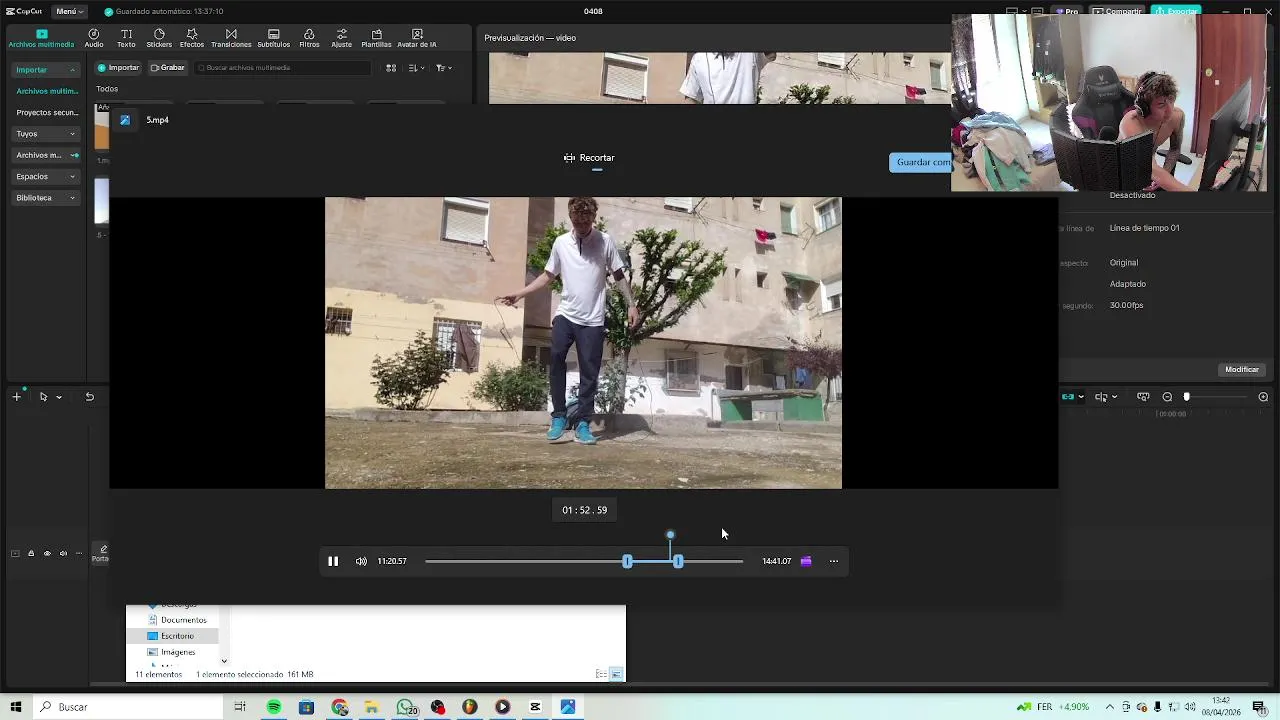Open the Audio tab

click(x=94, y=39)
